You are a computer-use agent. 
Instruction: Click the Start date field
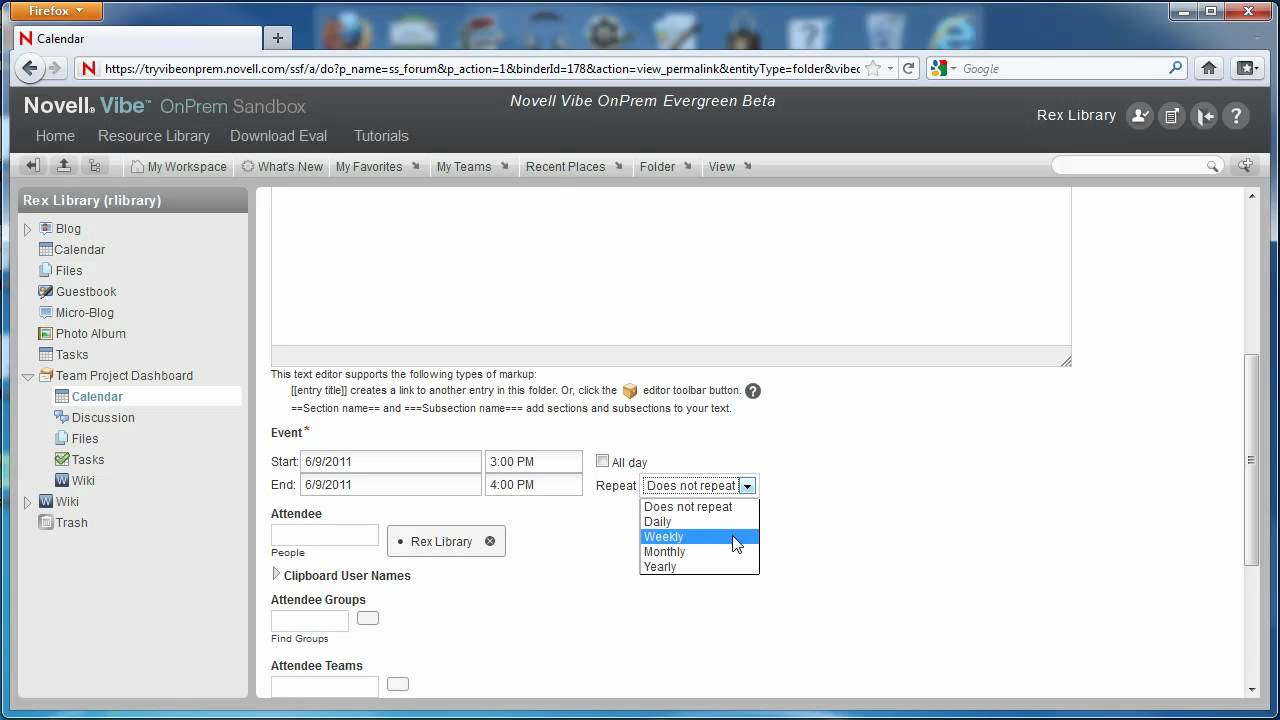[x=389, y=461]
